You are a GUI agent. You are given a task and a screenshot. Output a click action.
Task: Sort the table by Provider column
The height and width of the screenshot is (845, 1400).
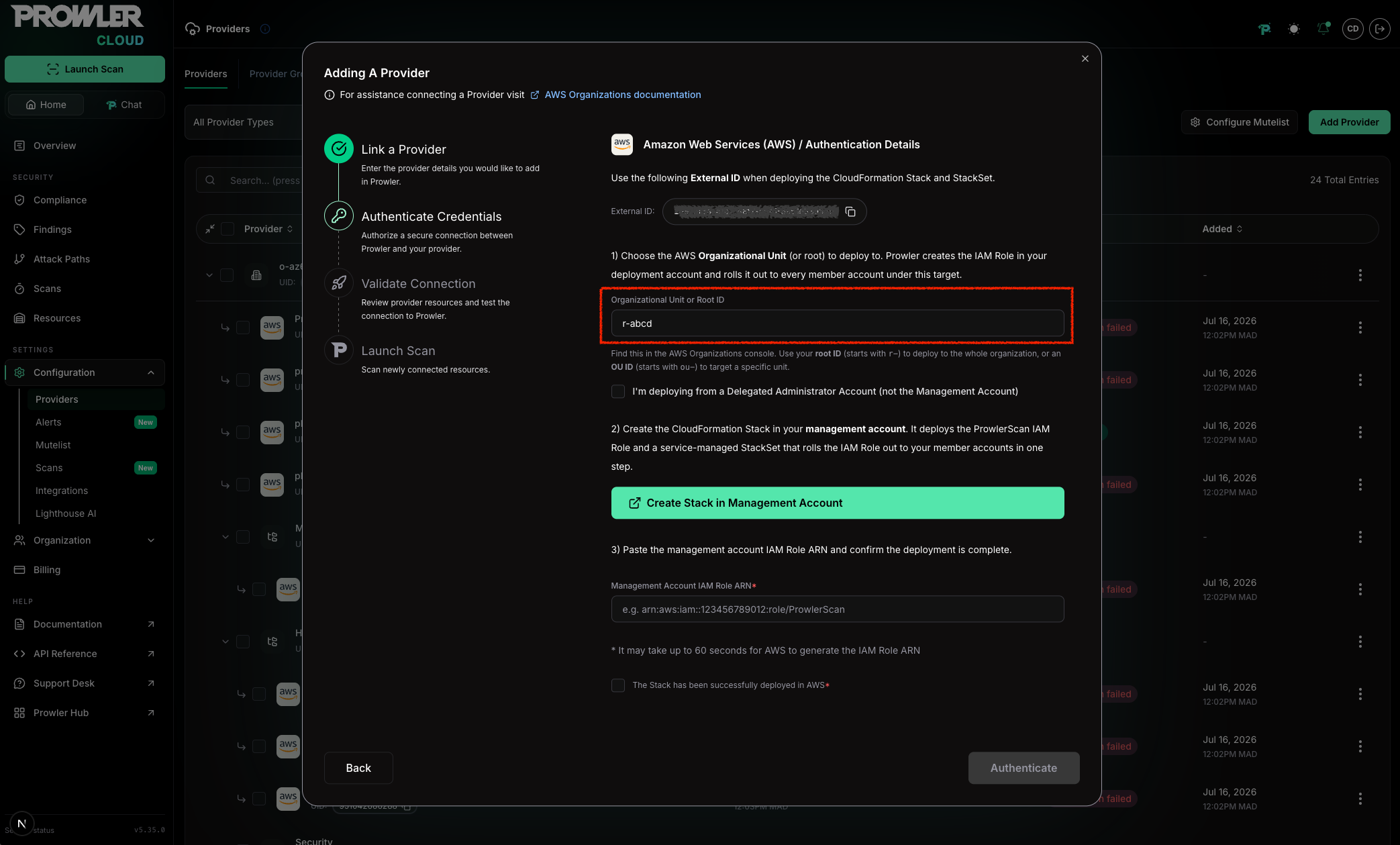point(268,229)
